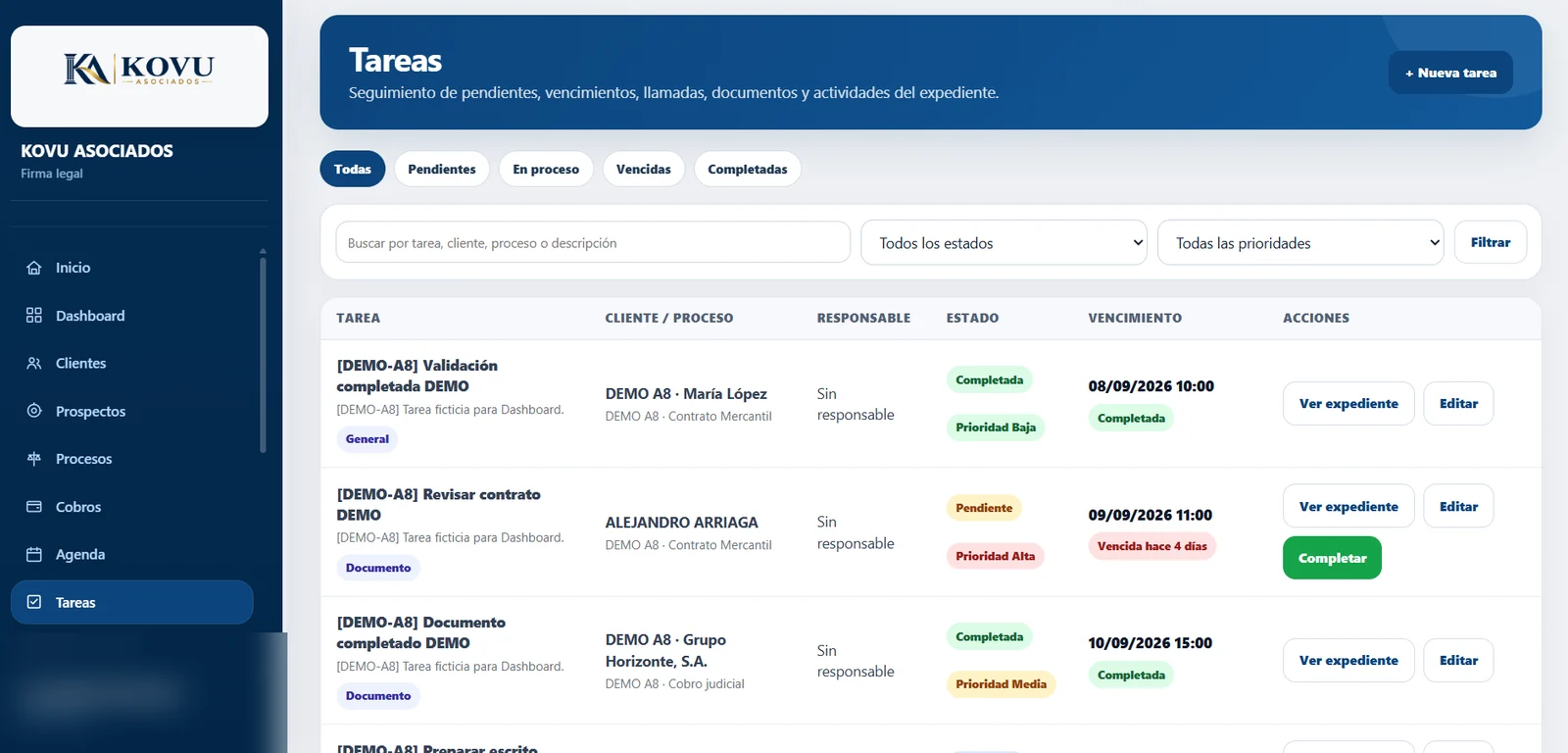Show the Vencidas tasks tab
1568x753 pixels.
pos(644,169)
